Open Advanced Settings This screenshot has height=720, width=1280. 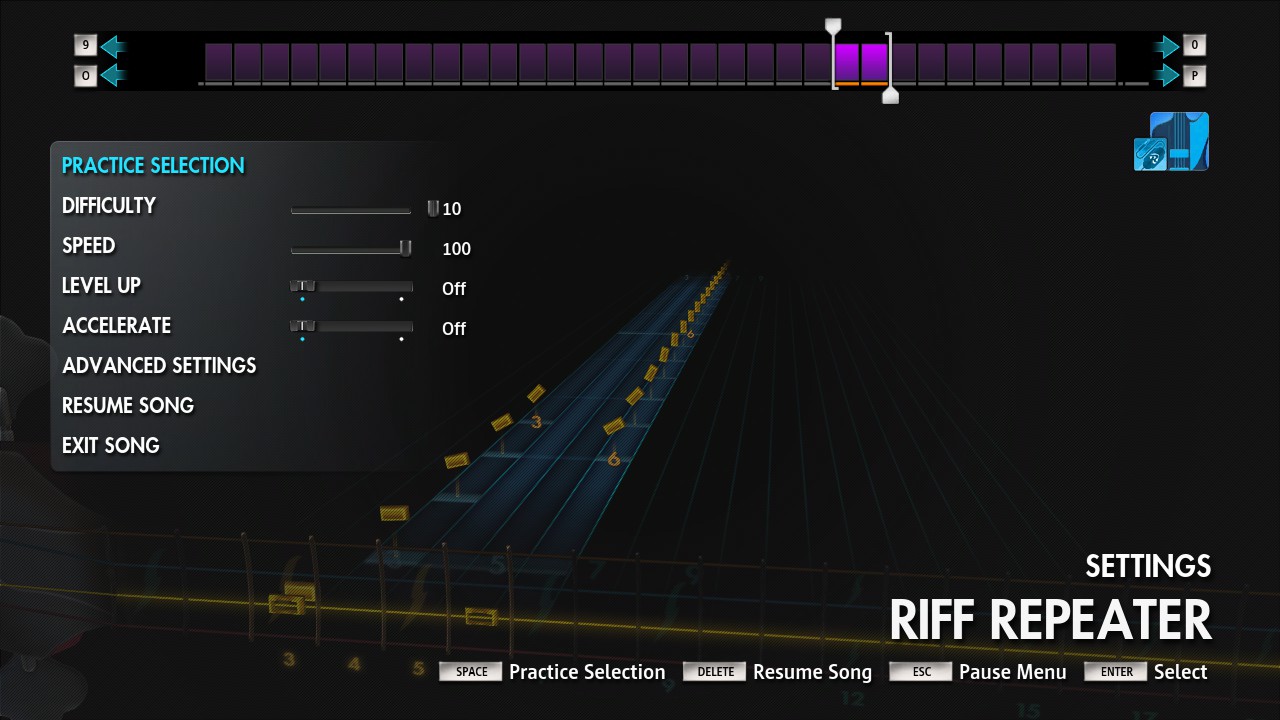tap(159, 366)
